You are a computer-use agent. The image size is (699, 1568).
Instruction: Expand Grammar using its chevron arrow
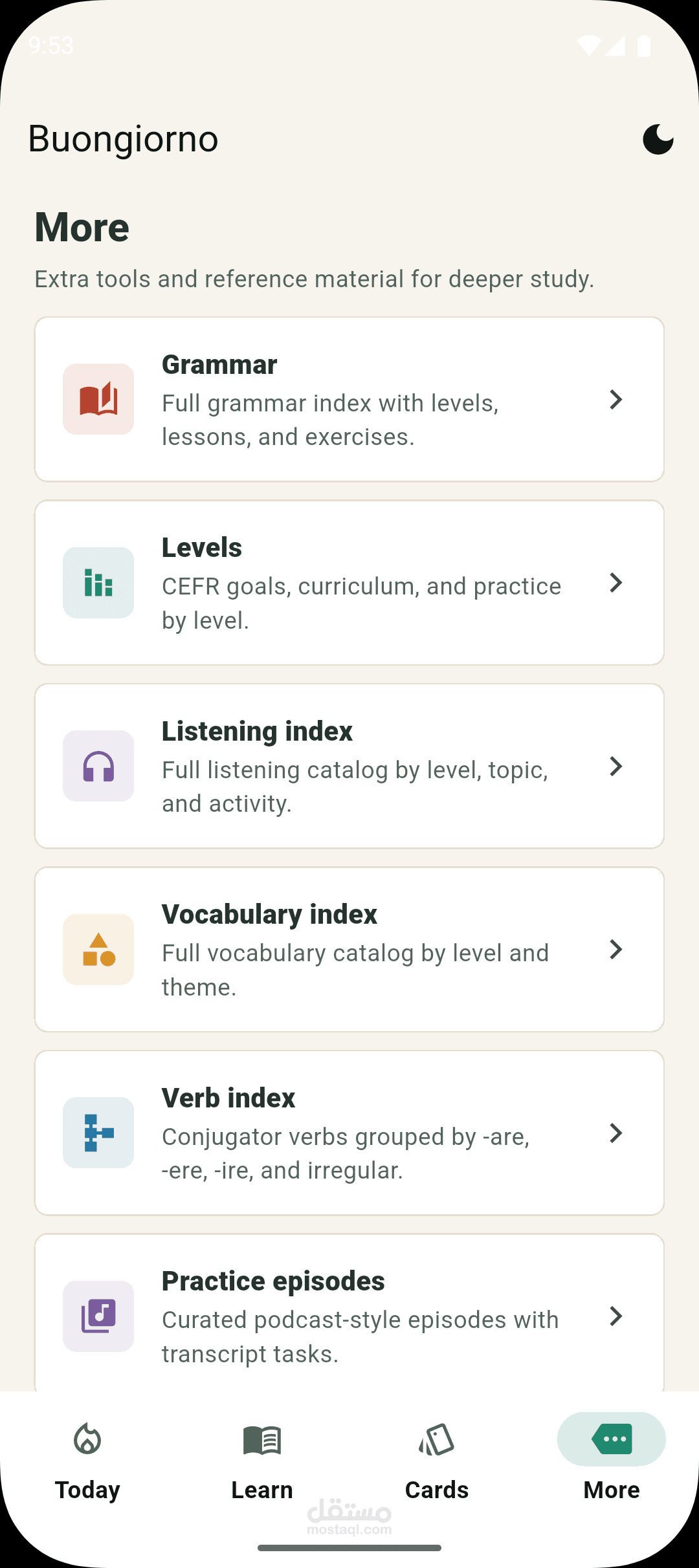616,400
